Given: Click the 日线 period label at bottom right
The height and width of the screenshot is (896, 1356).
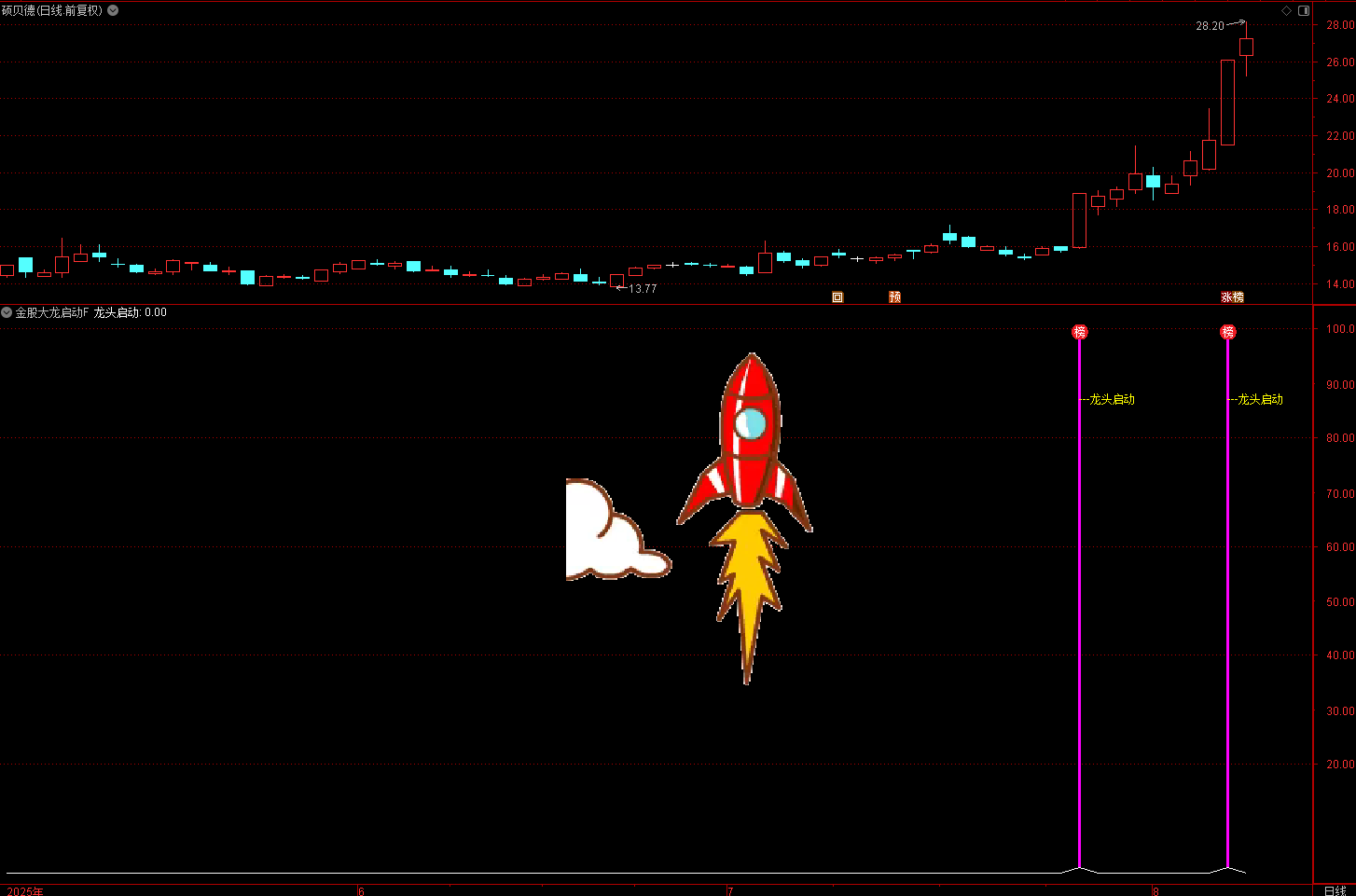Looking at the screenshot, I should (x=1335, y=890).
